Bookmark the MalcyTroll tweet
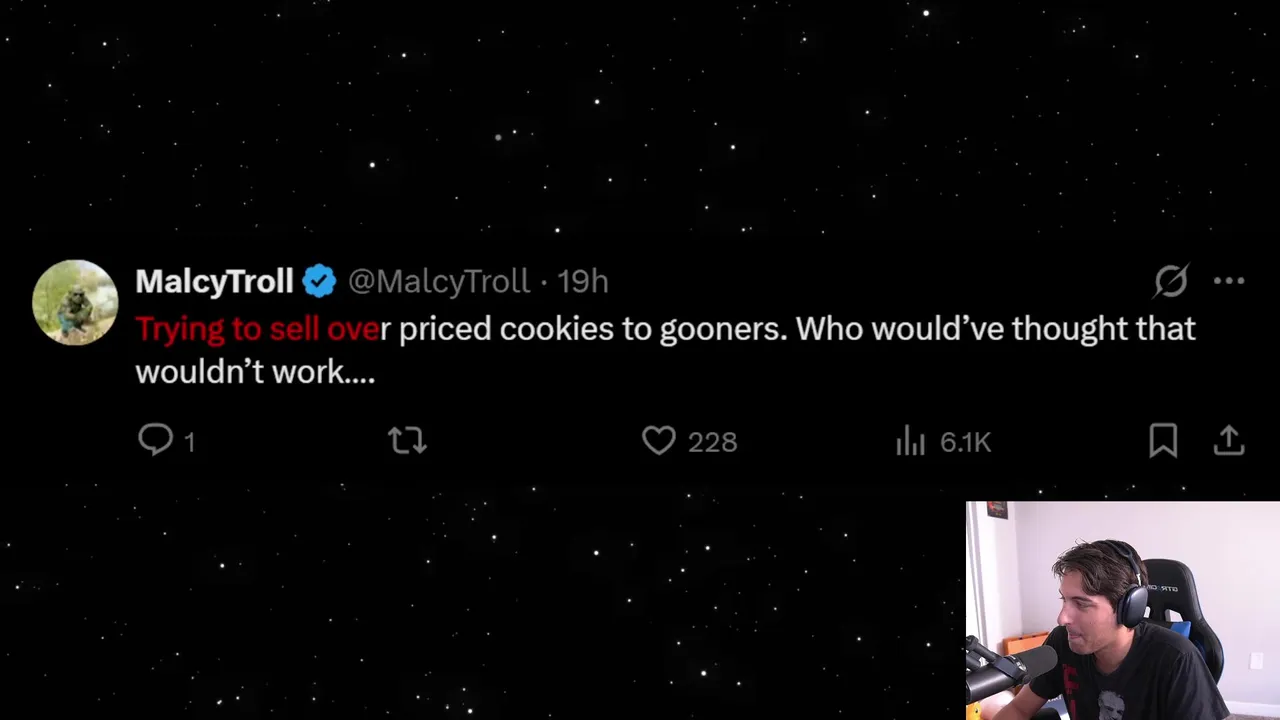This screenshot has height=720, width=1280. [1163, 440]
